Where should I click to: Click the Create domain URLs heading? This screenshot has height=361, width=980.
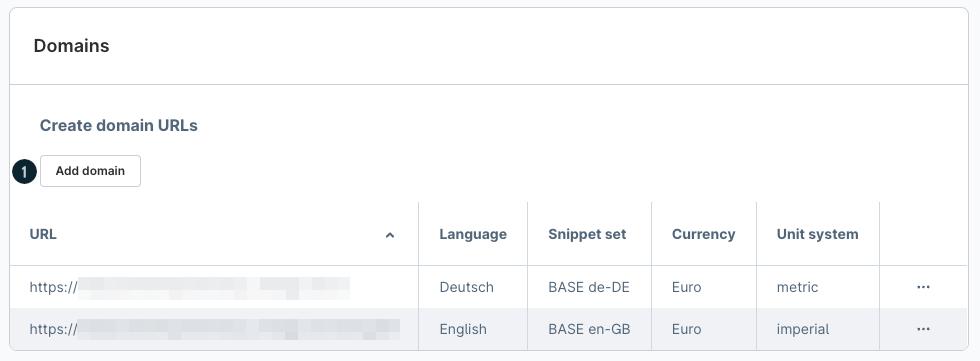[119, 126]
